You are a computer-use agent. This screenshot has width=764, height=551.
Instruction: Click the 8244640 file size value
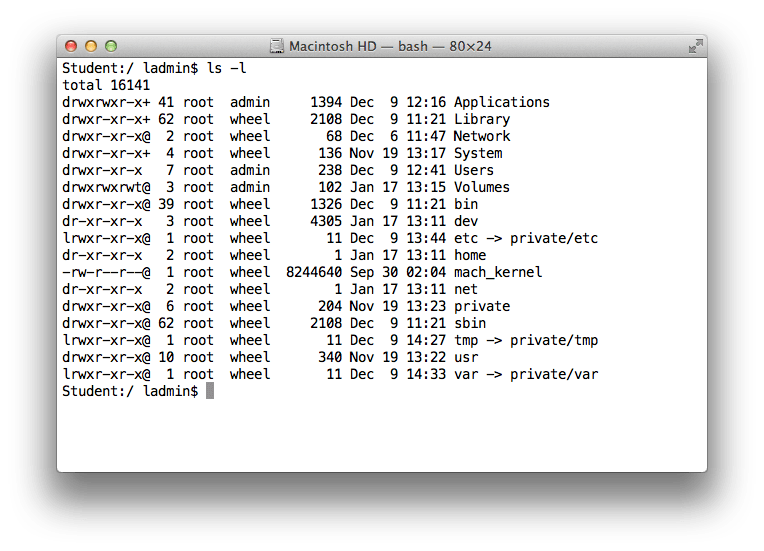(x=314, y=272)
